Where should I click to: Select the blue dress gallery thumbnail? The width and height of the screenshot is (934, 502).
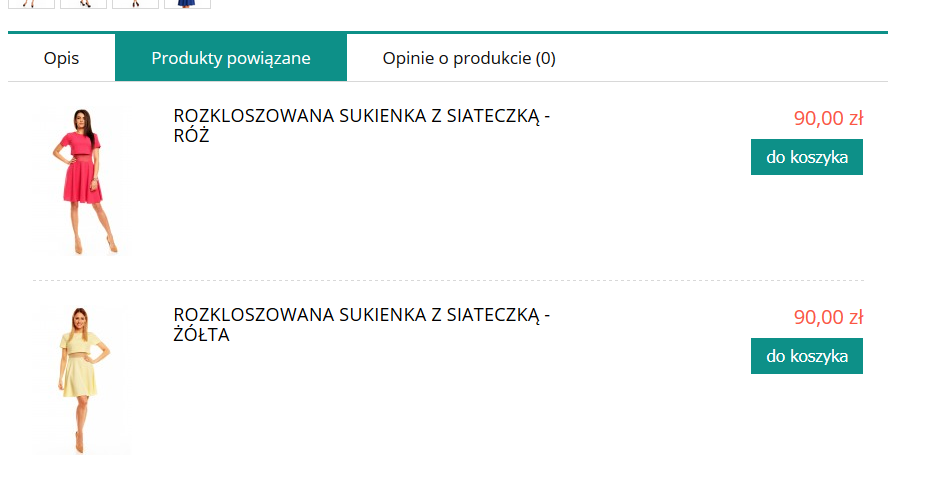coord(187,4)
